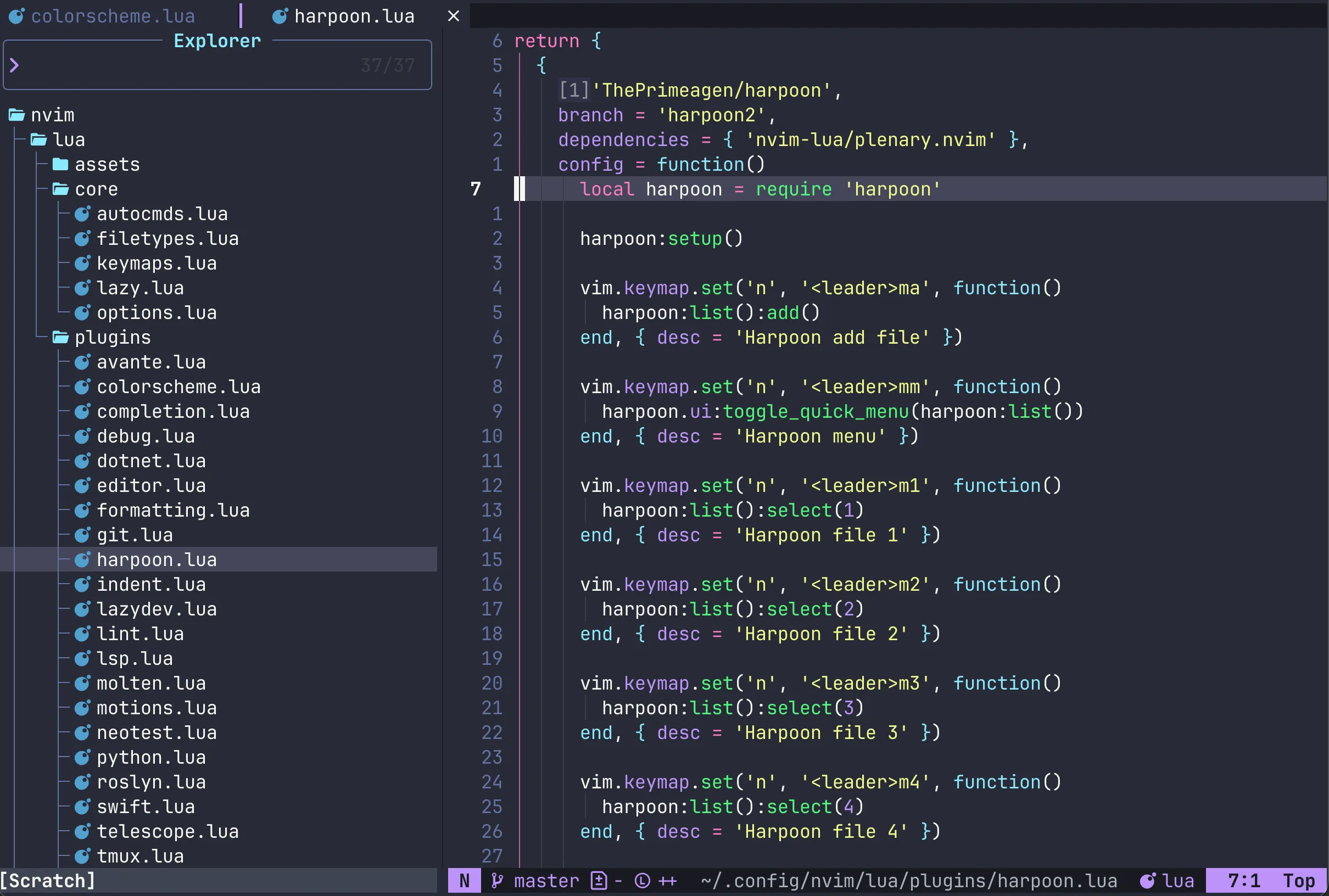This screenshot has height=896, width=1329.
Task: Collapse the lua folder
Action: tap(58, 139)
